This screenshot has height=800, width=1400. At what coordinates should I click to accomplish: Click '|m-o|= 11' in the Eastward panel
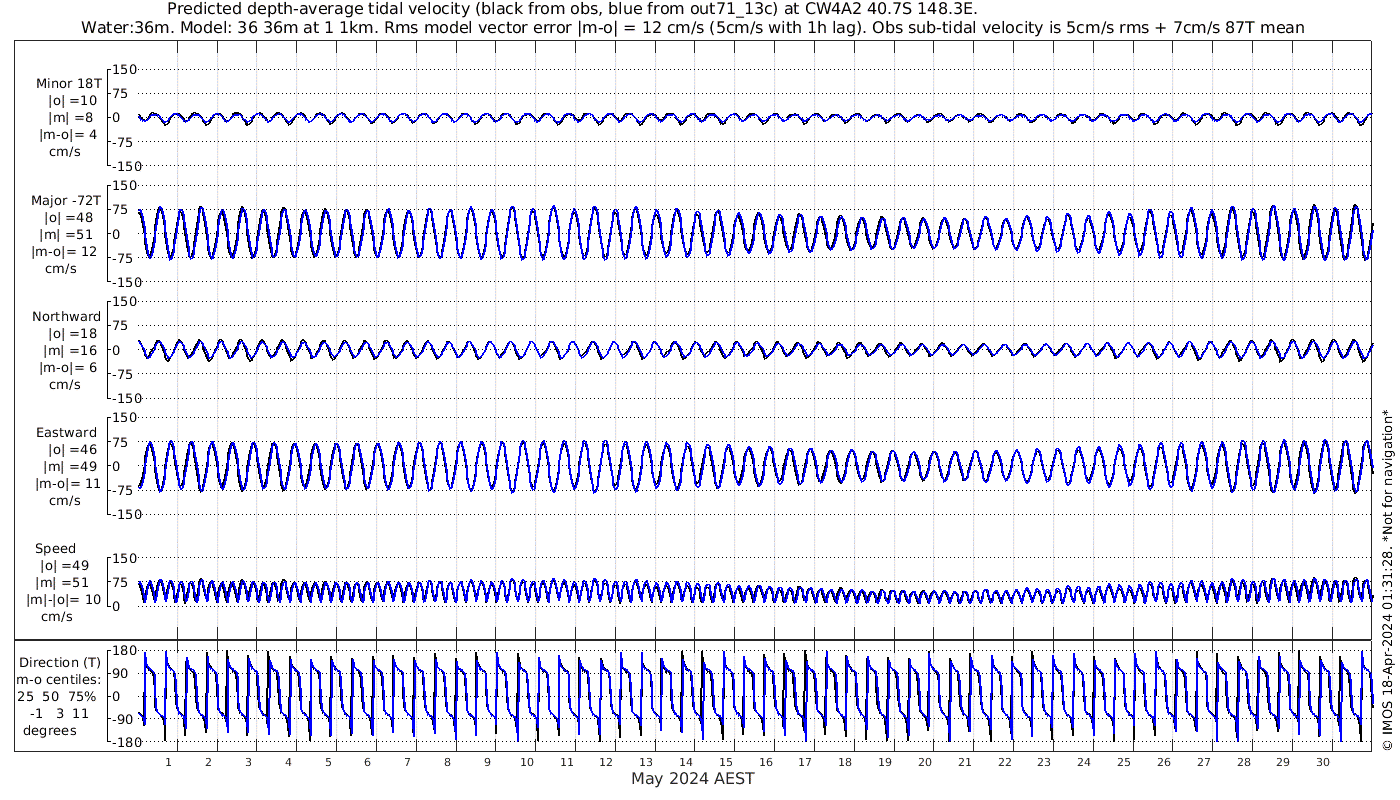point(66,483)
